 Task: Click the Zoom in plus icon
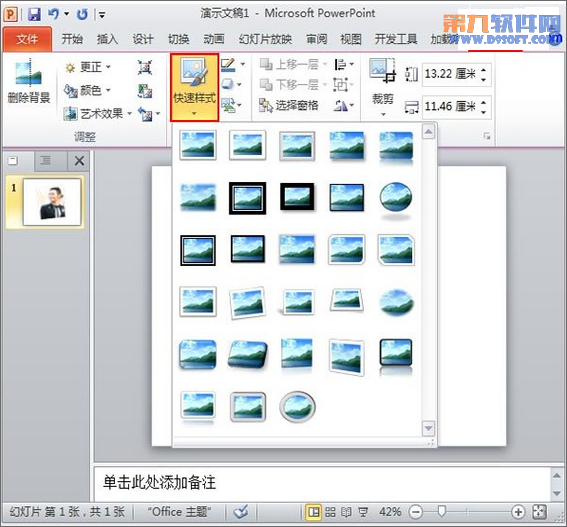point(518,512)
